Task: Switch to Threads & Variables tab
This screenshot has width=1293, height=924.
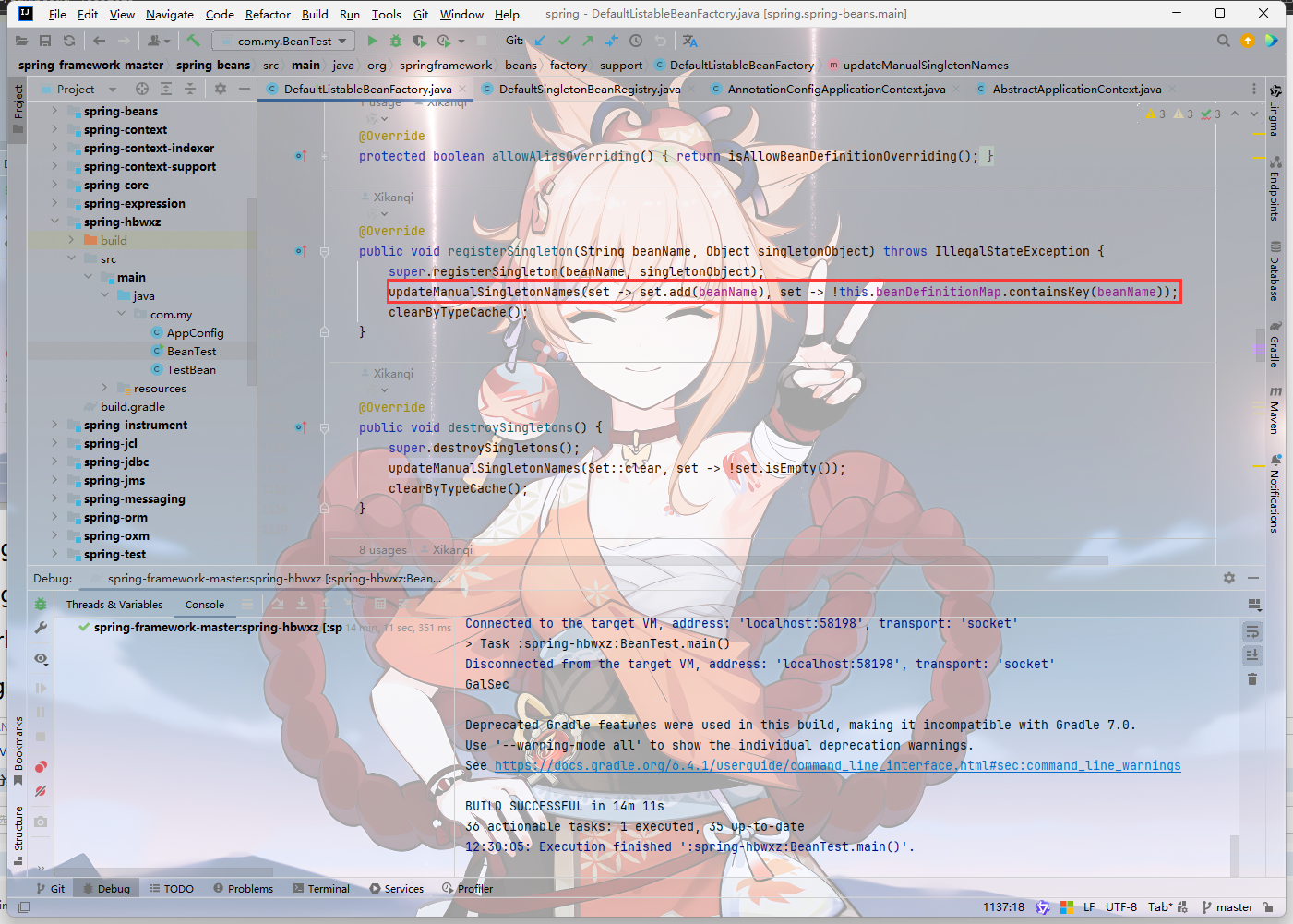Action: tap(114, 605)
